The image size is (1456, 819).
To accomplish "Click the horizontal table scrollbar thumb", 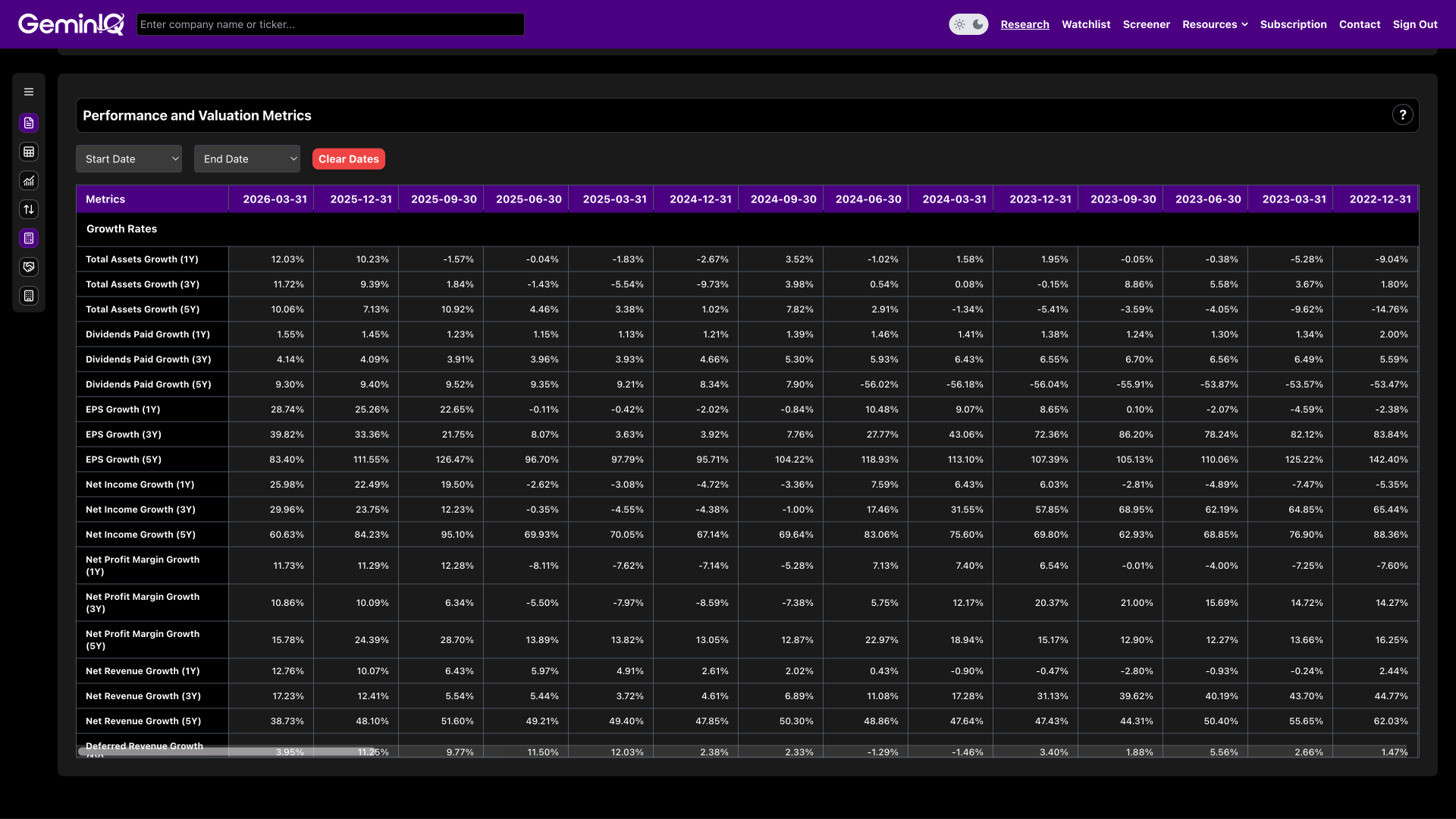I will (x=227, y=752).
